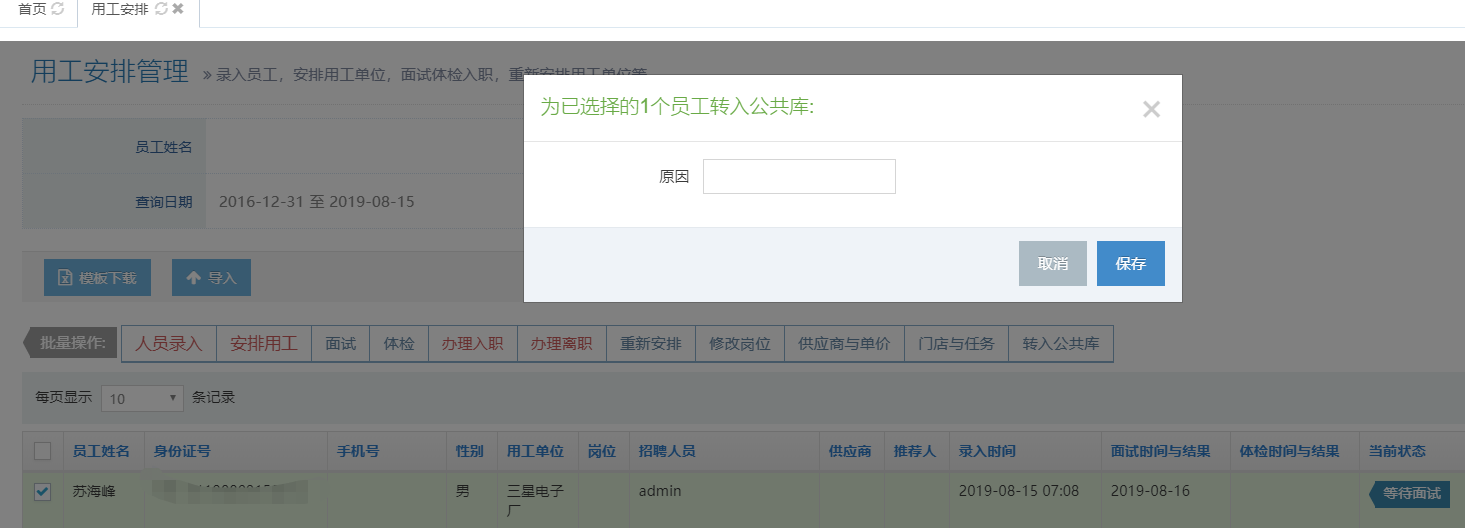Open the 人员录入 batch operation
This screenshot has width=1465, height=528.
tap(169, 344)
